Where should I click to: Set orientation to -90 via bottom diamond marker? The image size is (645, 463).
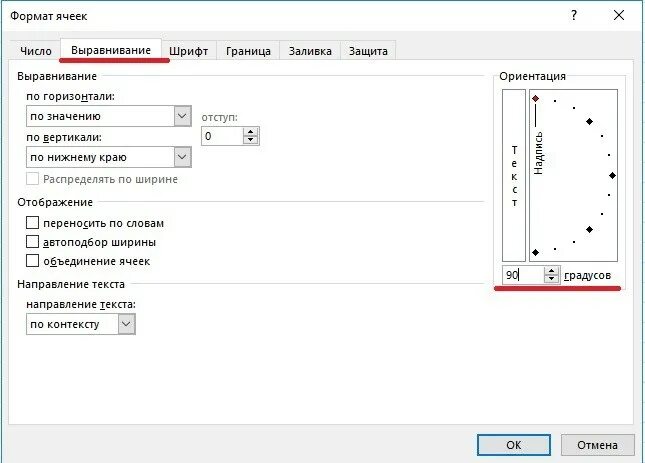click(x=536, y=252)
